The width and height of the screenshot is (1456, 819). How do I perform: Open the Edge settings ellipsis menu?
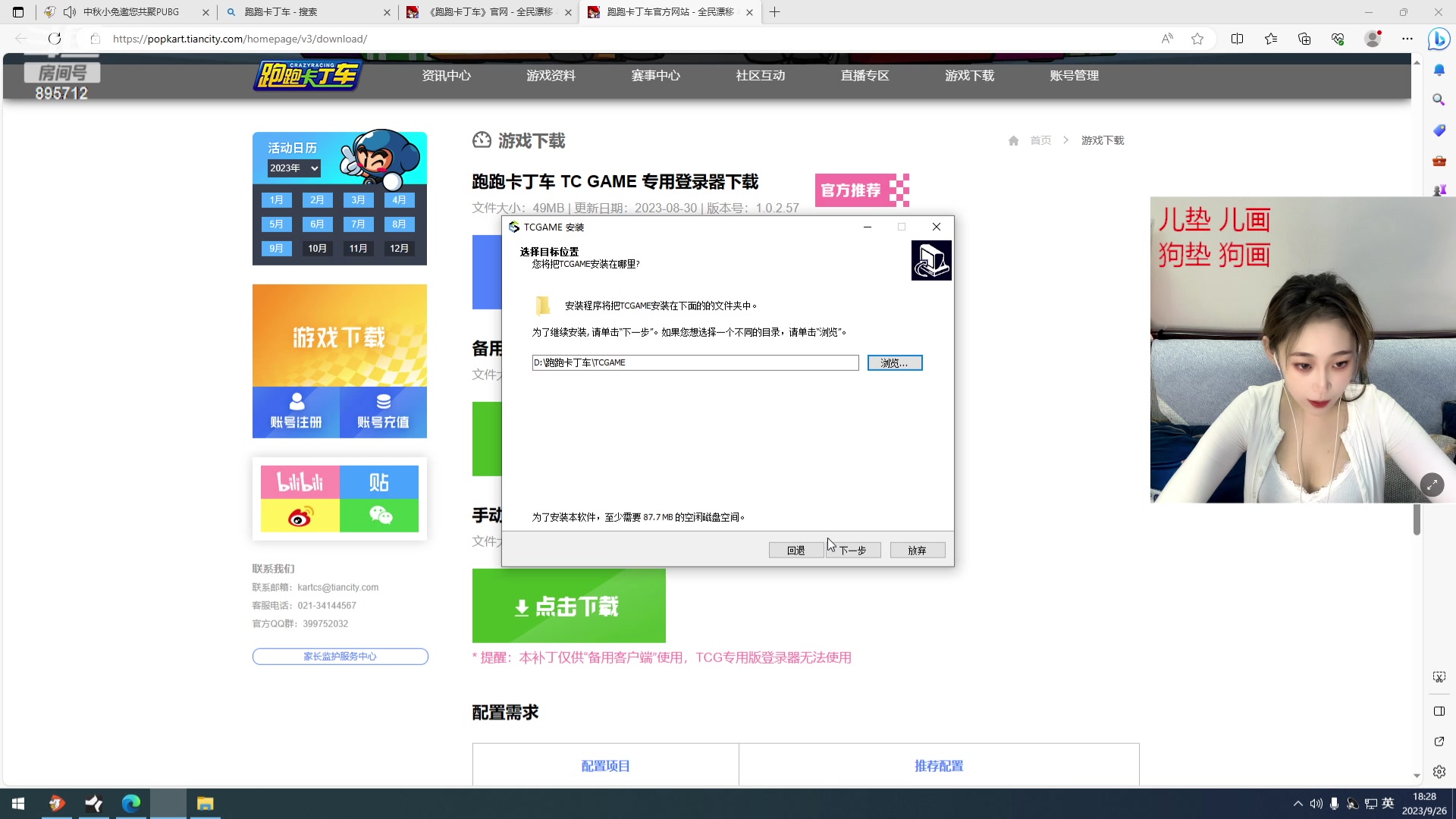click(x=1408, y=39)
